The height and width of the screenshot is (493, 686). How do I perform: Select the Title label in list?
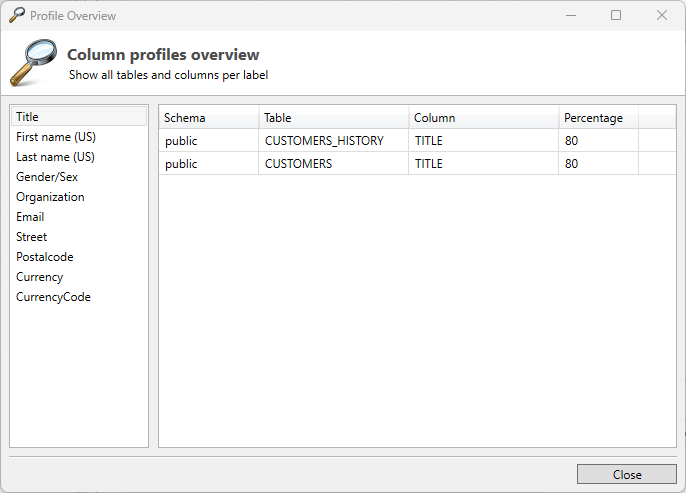click(28, 117)
